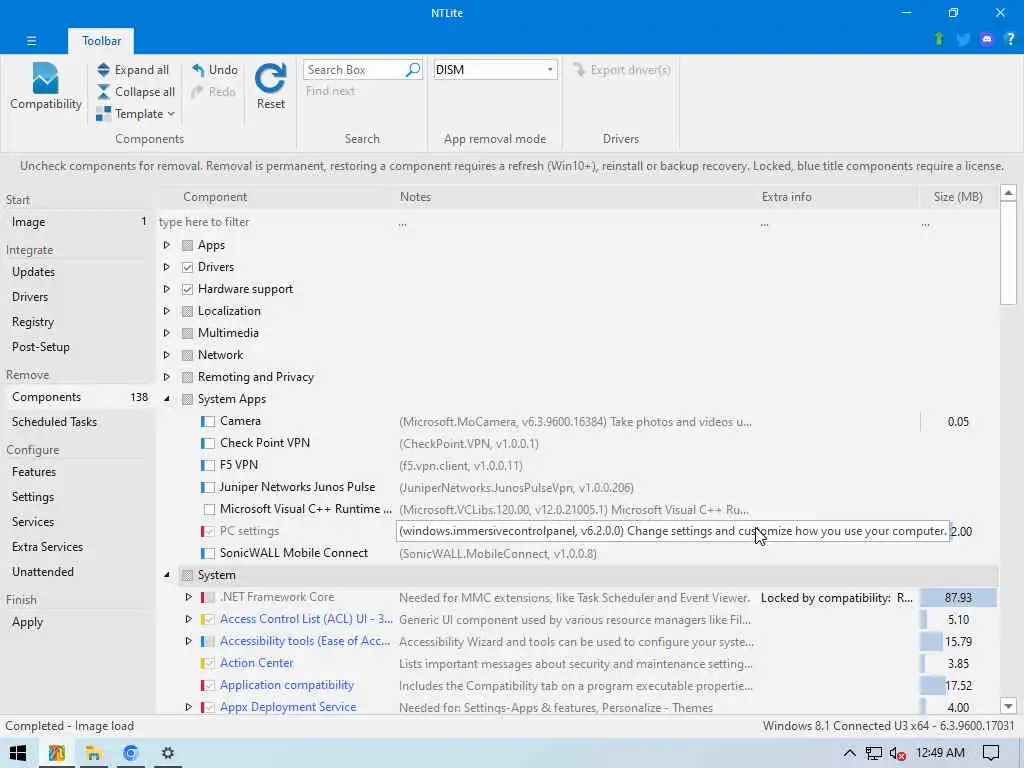Click the magnifier icon in Search Box
The image size is (1024, 768).
point(413,69)
